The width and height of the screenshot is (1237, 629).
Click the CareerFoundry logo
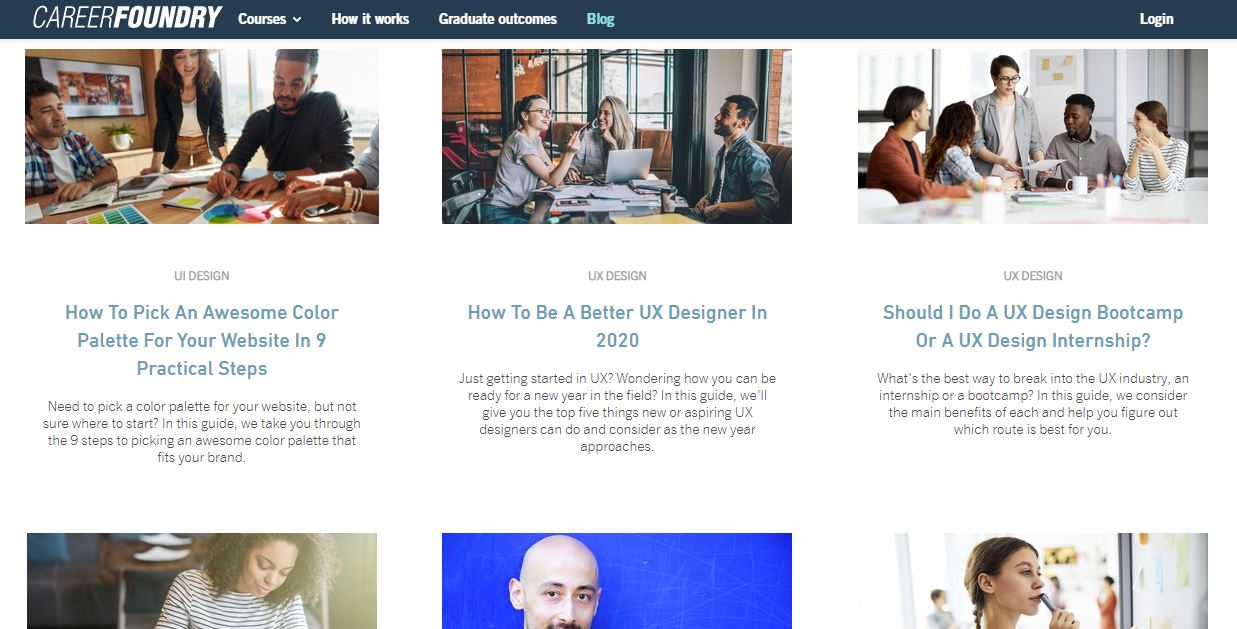click(x=127, y=17)
